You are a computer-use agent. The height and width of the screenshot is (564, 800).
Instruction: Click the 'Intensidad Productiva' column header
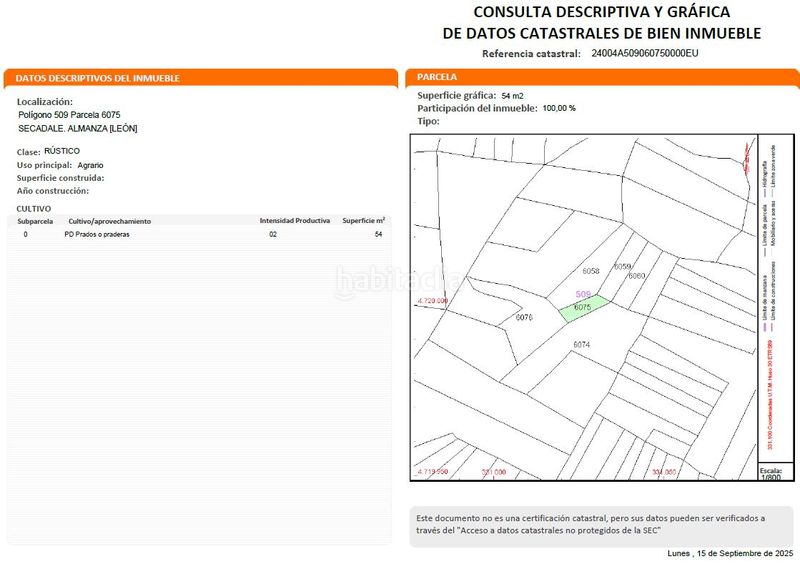[295, 221]
